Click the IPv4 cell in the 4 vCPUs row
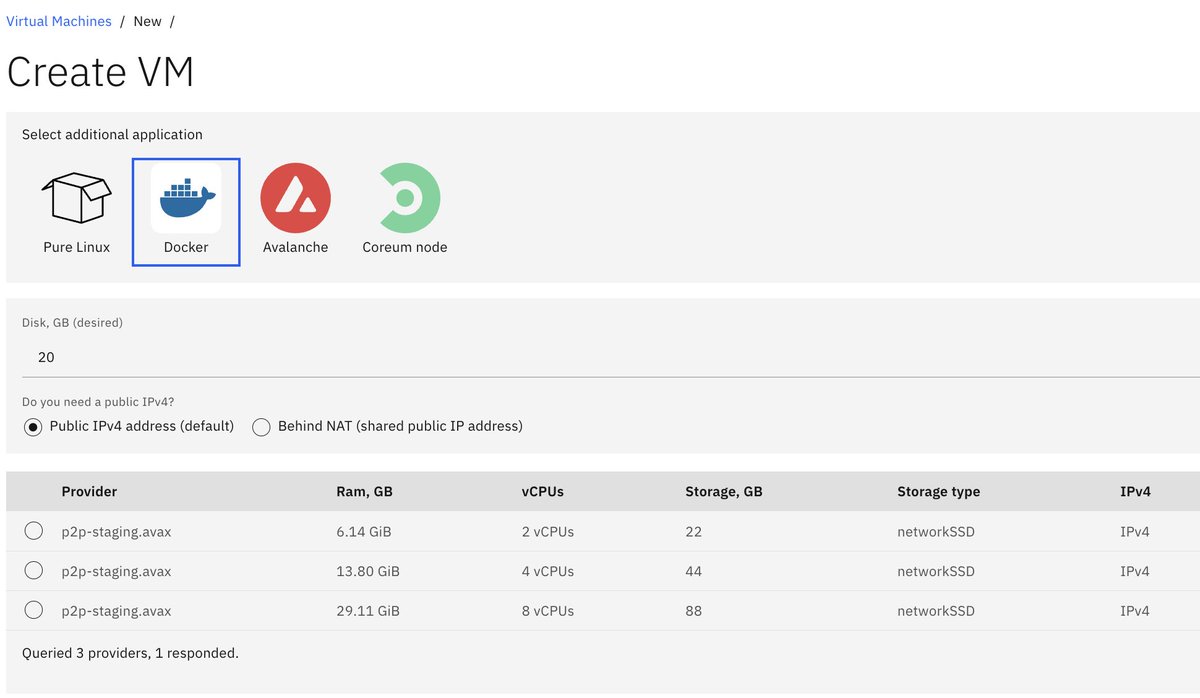The height and width of the screenshot is (698, 1200). point(1135,572)
